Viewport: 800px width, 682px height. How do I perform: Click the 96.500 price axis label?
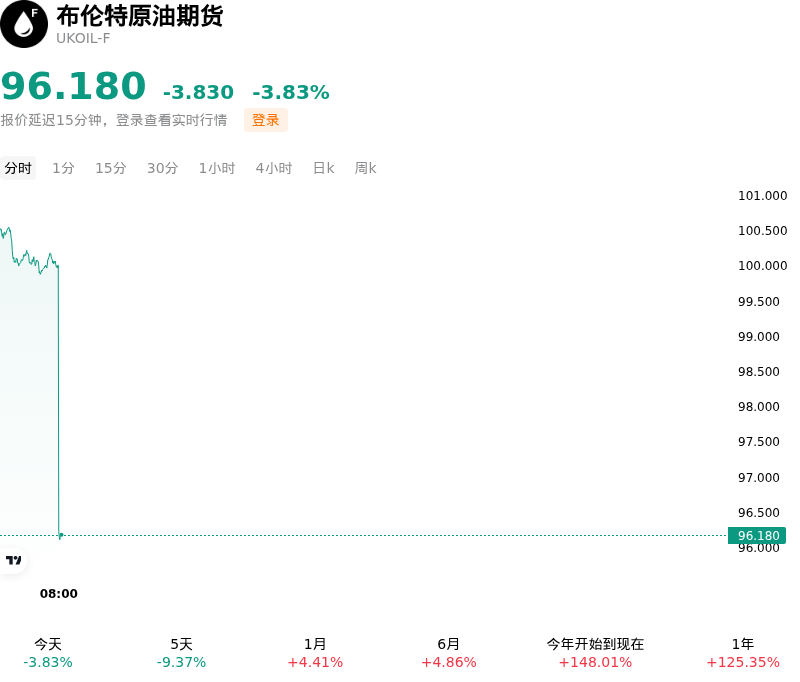759,512
